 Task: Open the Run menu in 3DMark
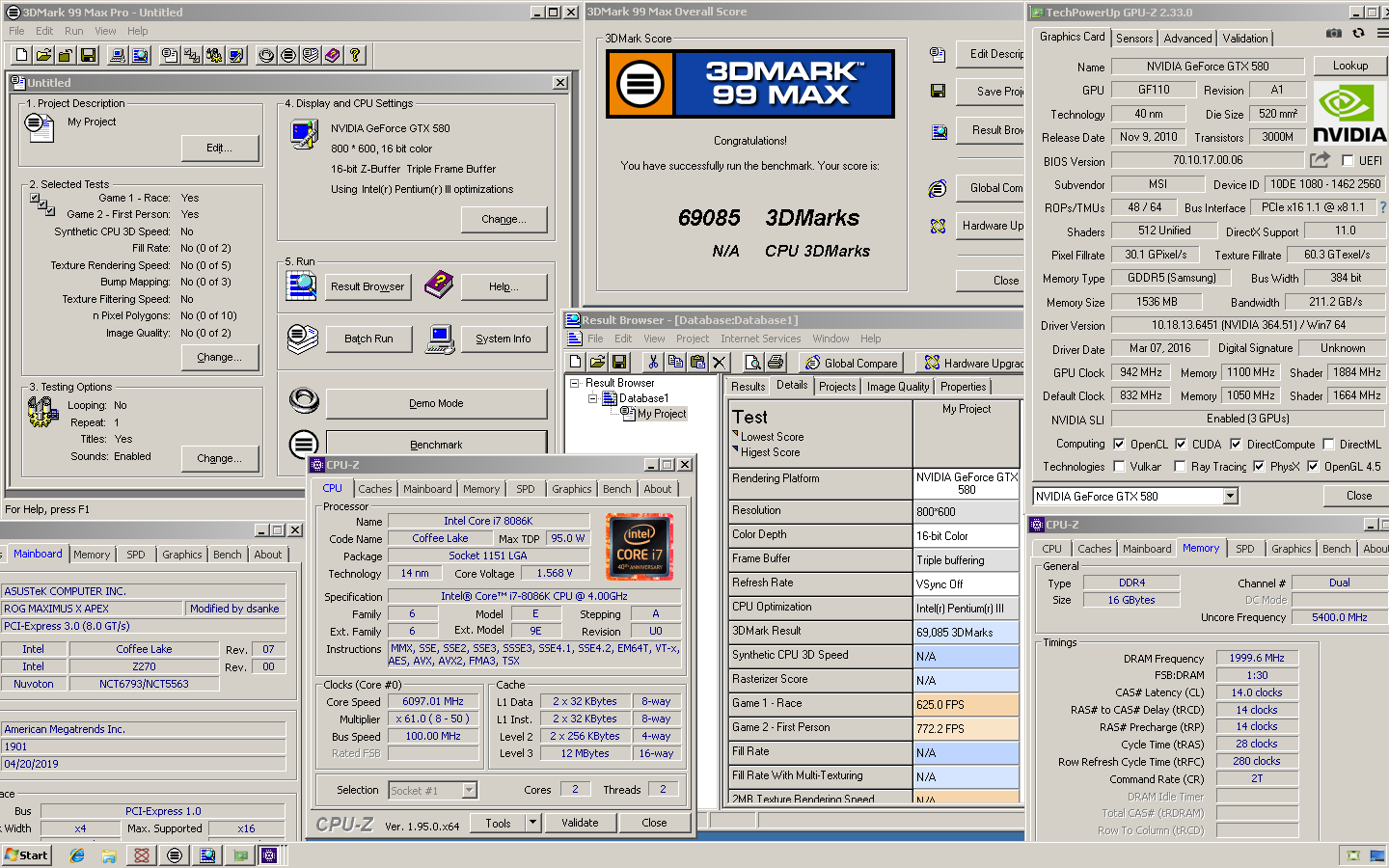point(73,31)
